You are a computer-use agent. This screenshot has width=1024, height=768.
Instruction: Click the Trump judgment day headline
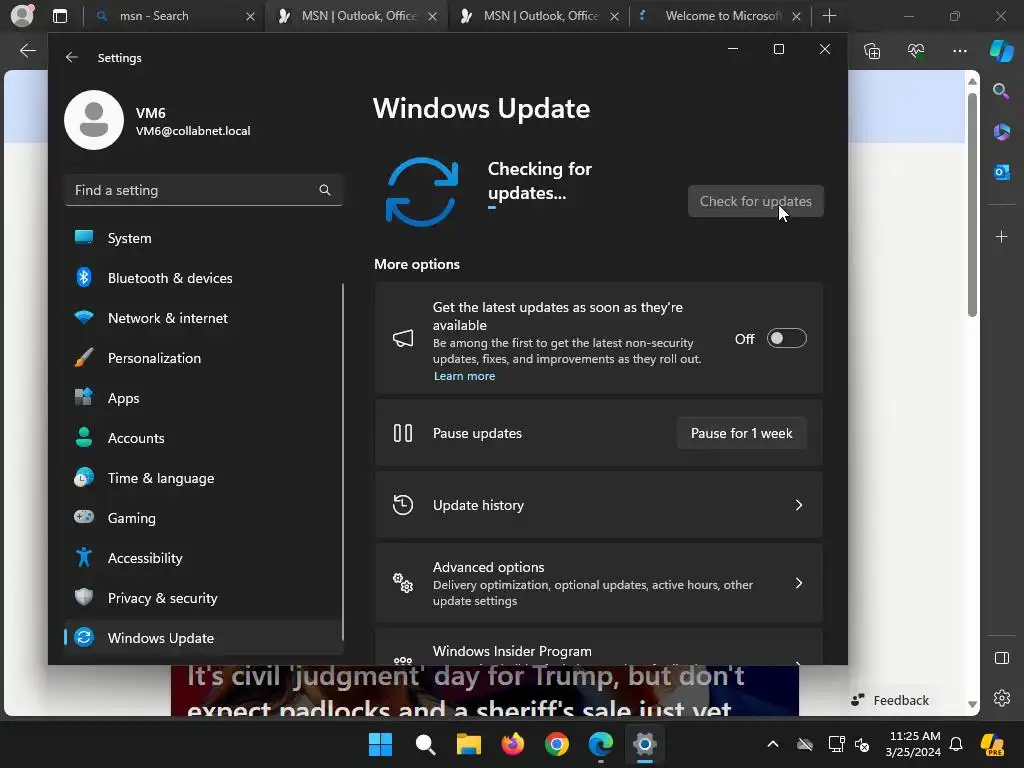(x=466, y=691)
